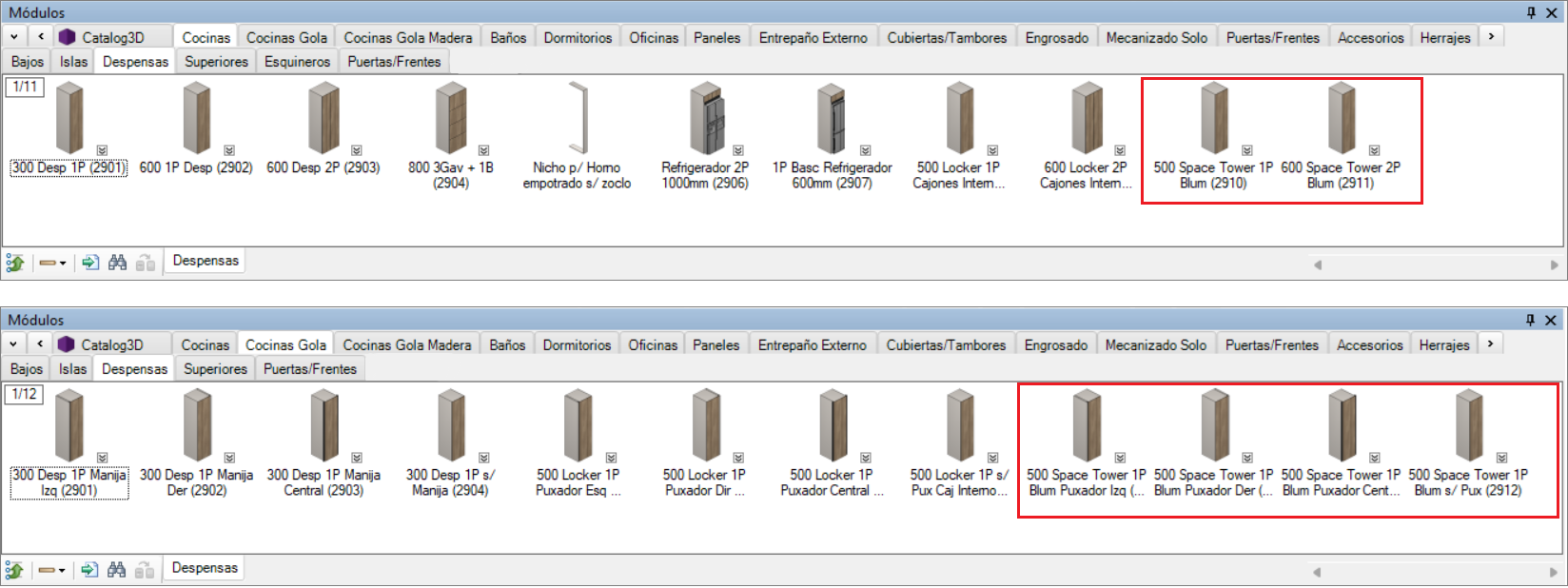Expand catalog list chevron in lower panel
Screen dimensions: 1568x588
click(x=14, y=344)
